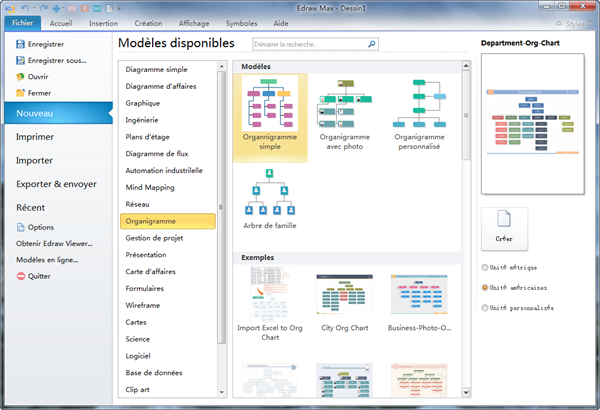
Task: Click the Options icon
Action: (x=20, y=227)
